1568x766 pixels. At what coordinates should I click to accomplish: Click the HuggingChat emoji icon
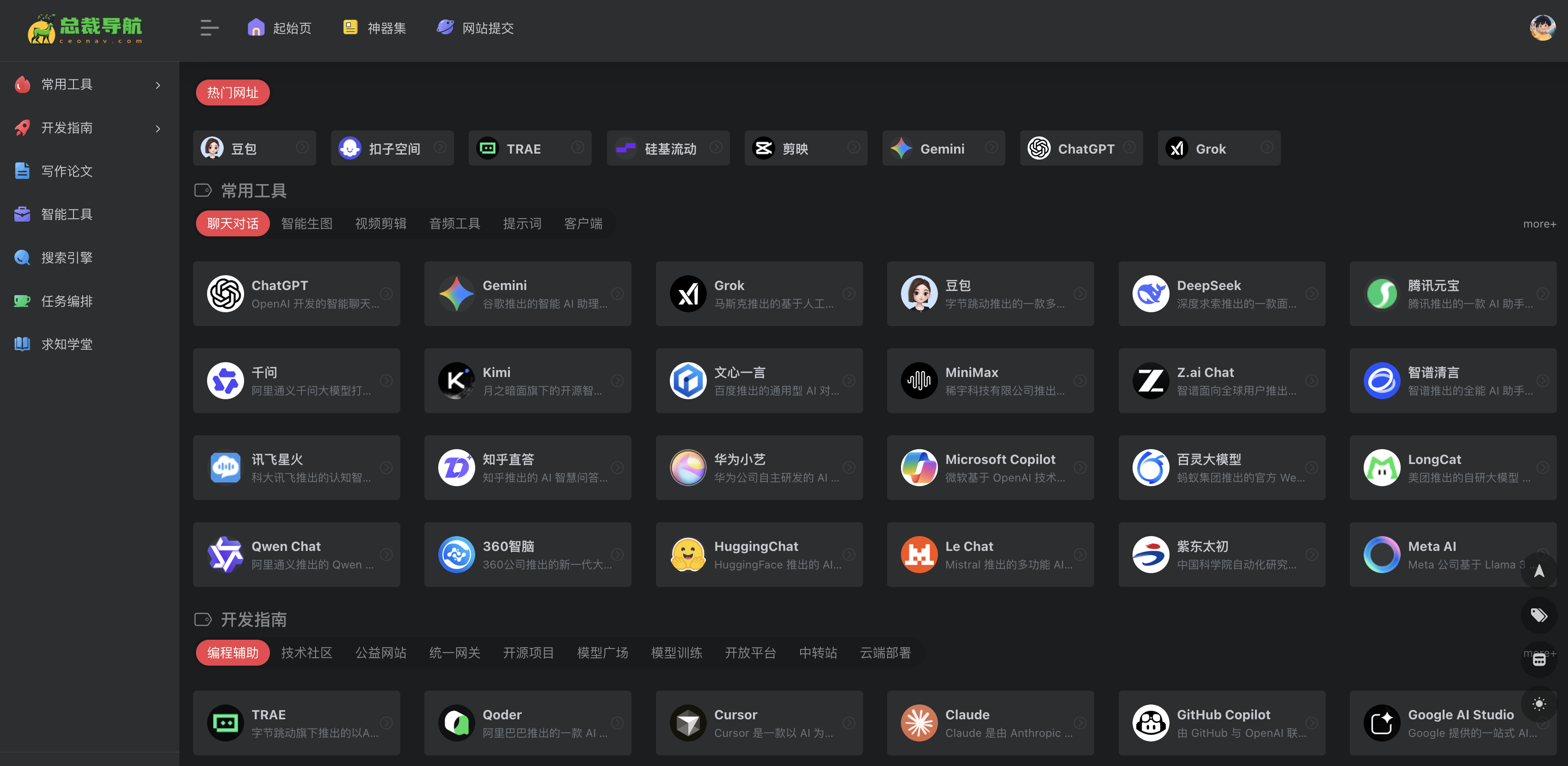tap(688, 555)
